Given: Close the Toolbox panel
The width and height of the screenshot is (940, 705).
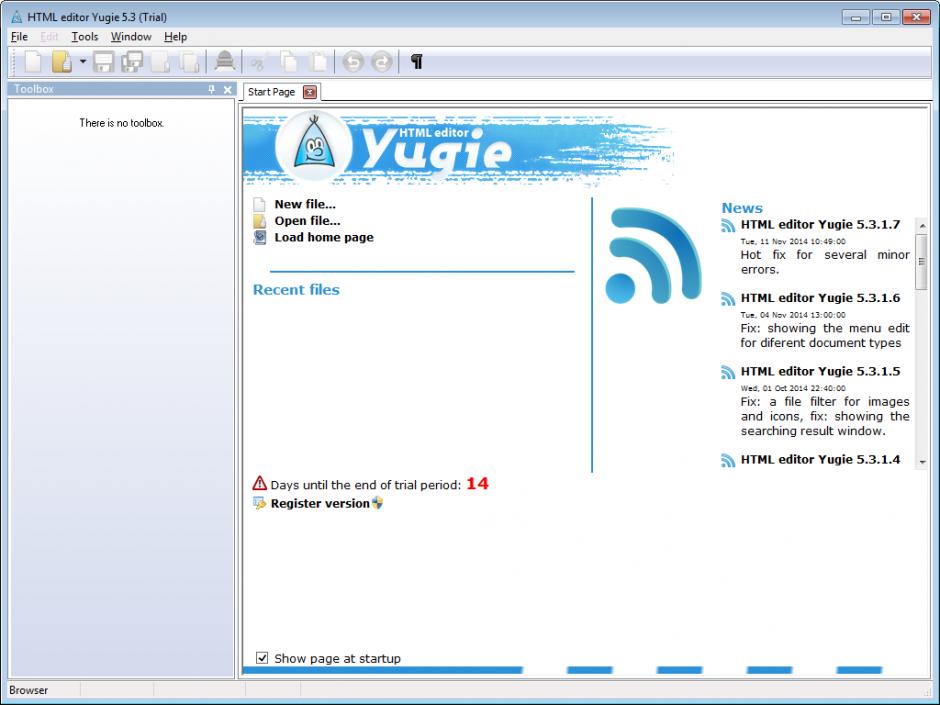Looking at the screenshot, I should tap(227, 89).
